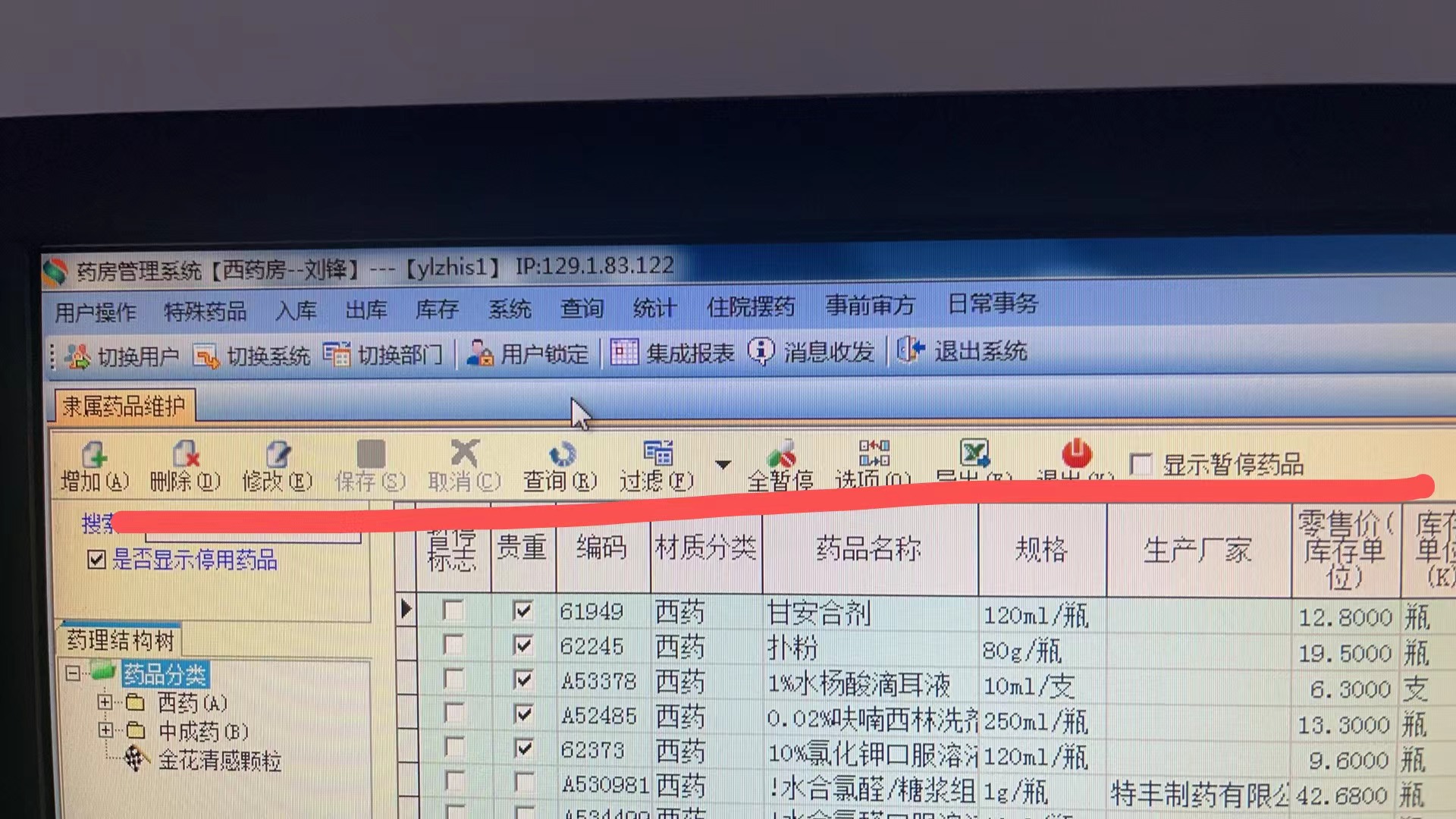Click the 过滤(F) filter icon

click(657, 453)
